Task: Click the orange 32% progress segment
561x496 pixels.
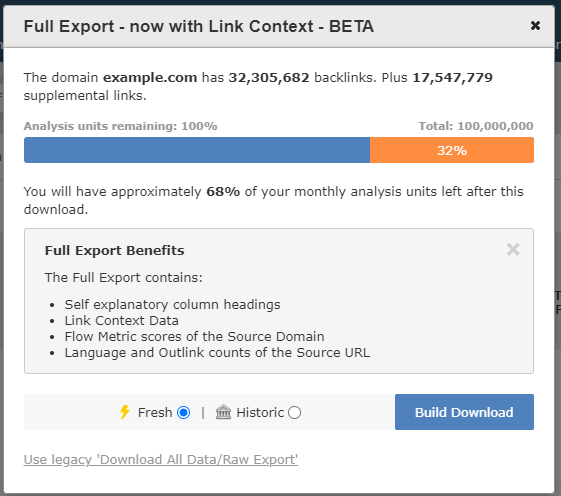Action: tap(452, 150)
